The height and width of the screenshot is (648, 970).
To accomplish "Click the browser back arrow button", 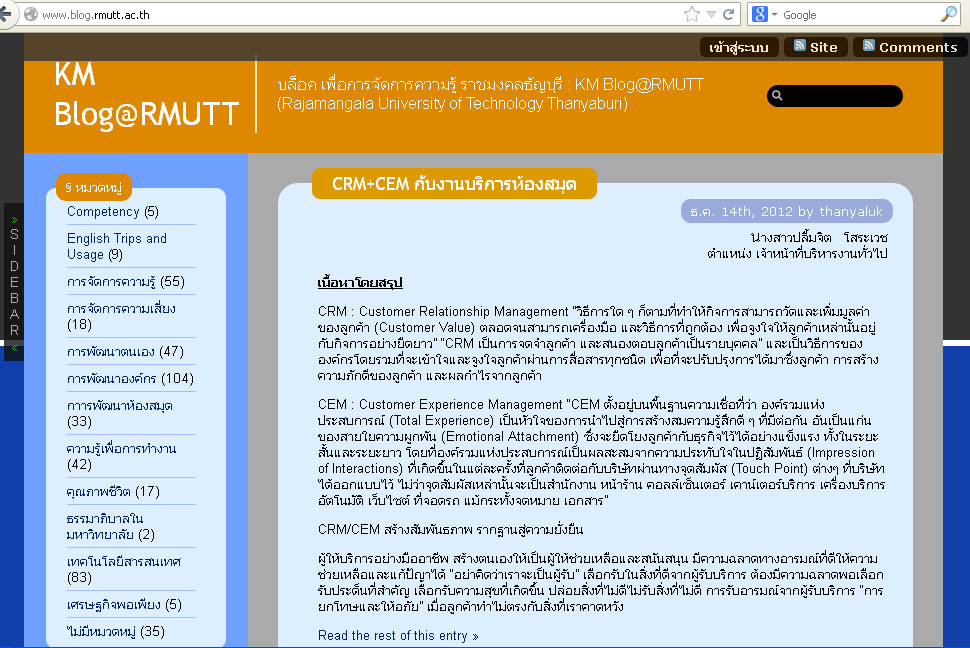I will 5,14.
